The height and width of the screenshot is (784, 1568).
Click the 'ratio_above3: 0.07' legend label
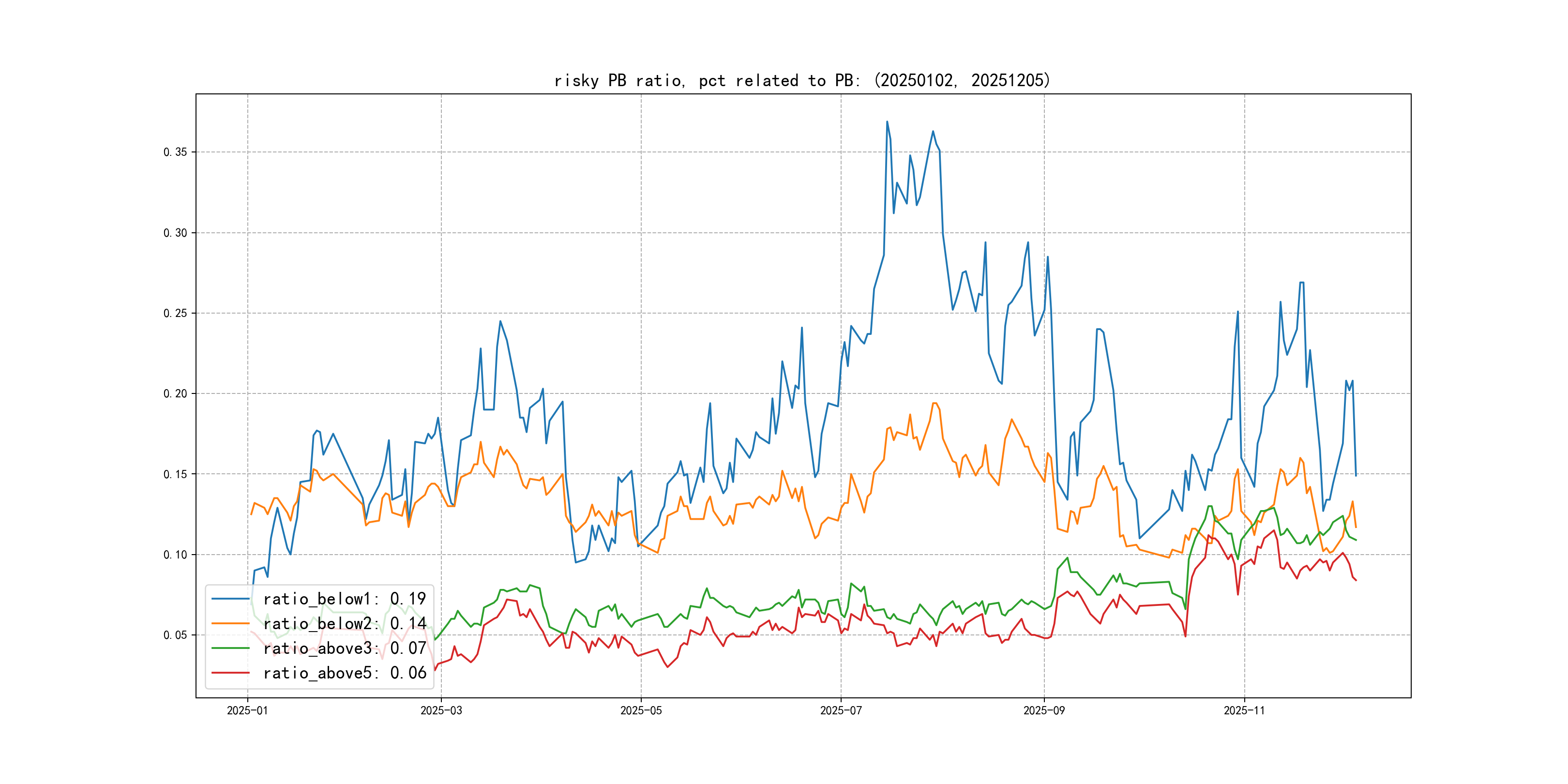tap(345, 648)
